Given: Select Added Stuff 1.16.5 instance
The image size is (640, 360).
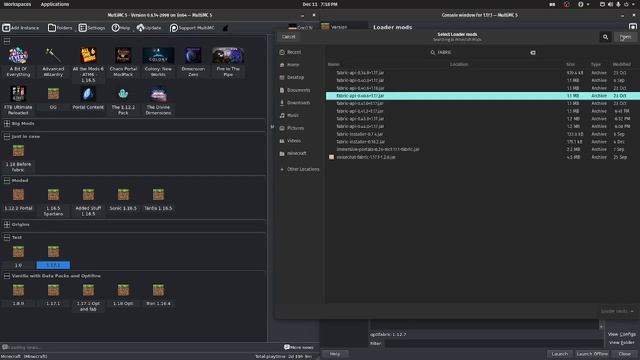Looking at the screenshot, I should point(88,195).
